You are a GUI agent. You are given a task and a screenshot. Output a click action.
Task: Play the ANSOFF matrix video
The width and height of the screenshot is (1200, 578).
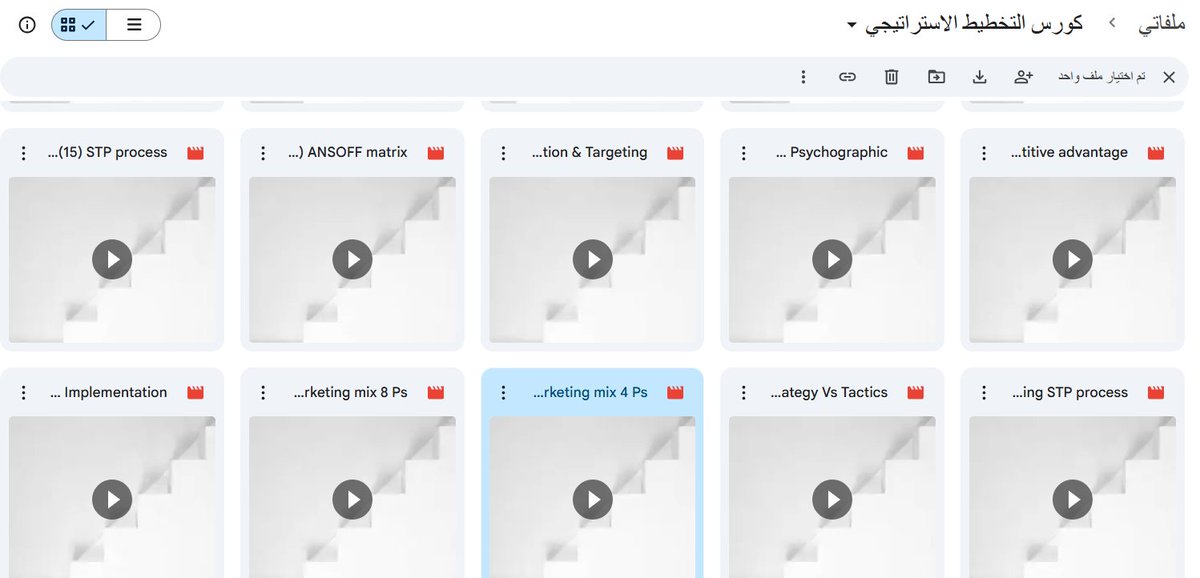352,260
